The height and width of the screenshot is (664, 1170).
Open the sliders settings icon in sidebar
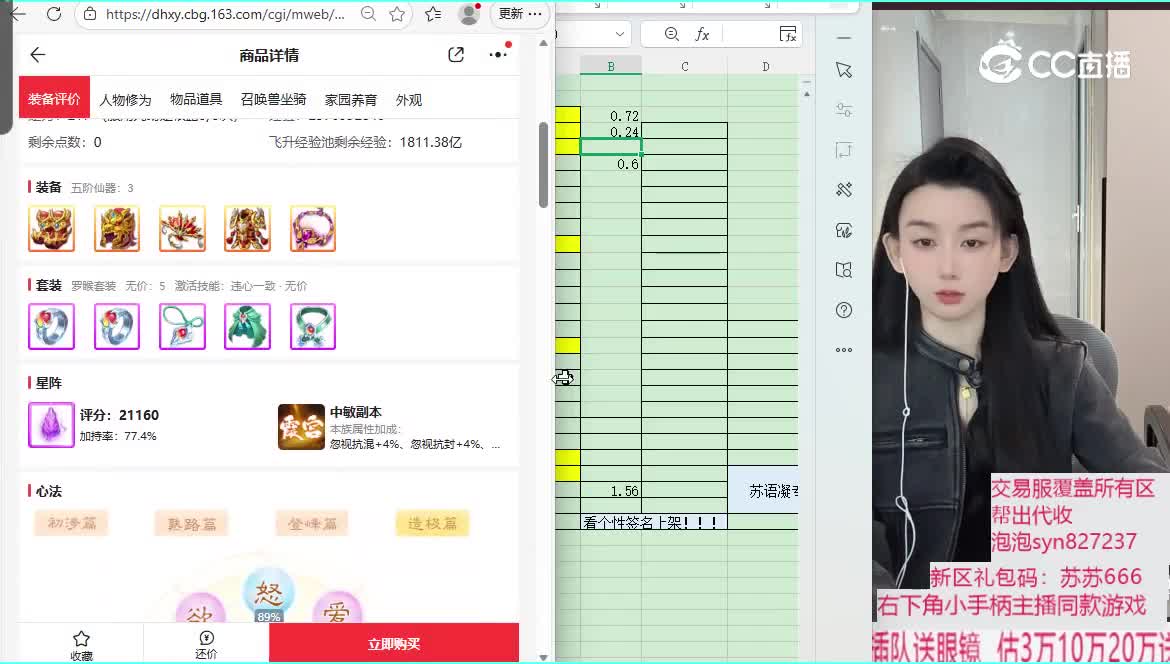[844, 110]
